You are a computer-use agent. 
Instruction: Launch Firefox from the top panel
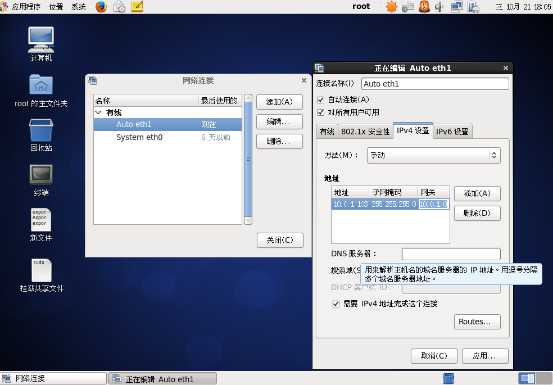click(101, 6)
